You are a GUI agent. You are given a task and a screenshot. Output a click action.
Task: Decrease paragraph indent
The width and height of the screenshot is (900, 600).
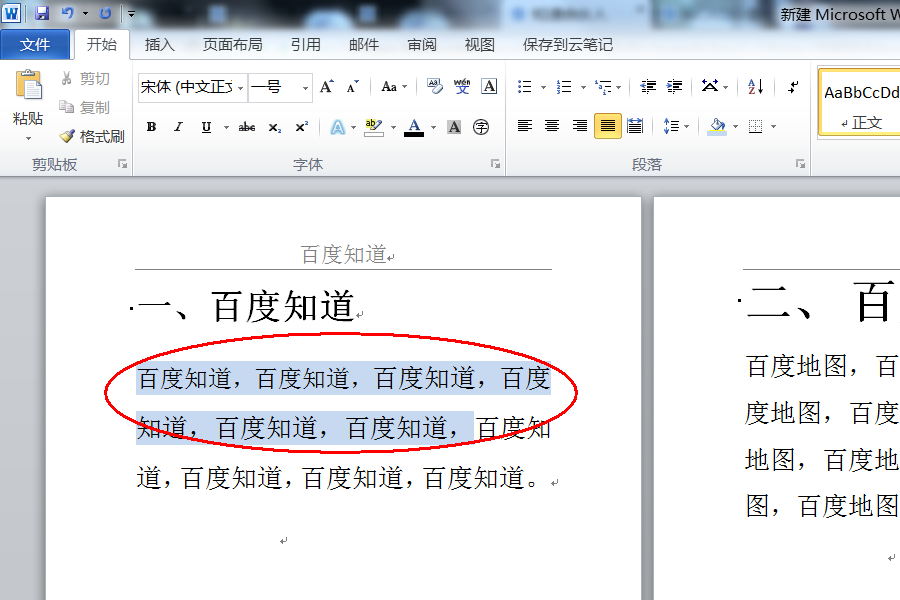click(x=648, y=87)
